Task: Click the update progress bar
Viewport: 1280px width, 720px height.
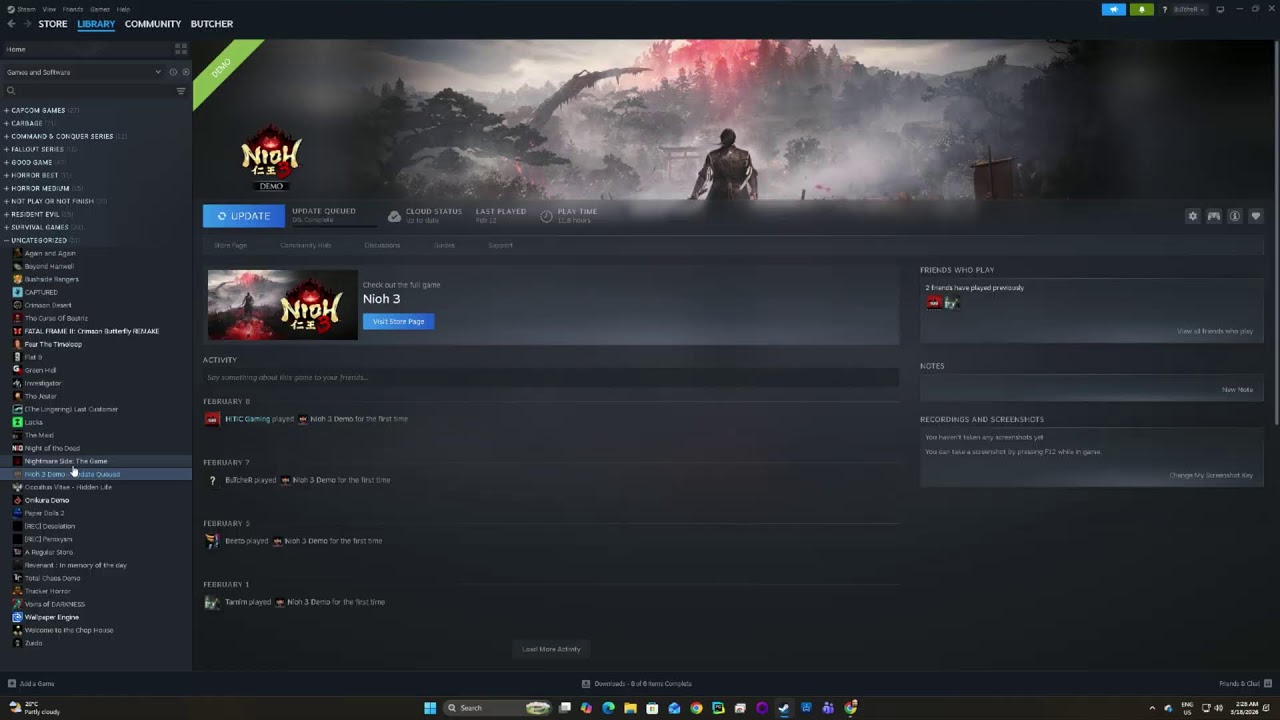Action: click(333, 224)
